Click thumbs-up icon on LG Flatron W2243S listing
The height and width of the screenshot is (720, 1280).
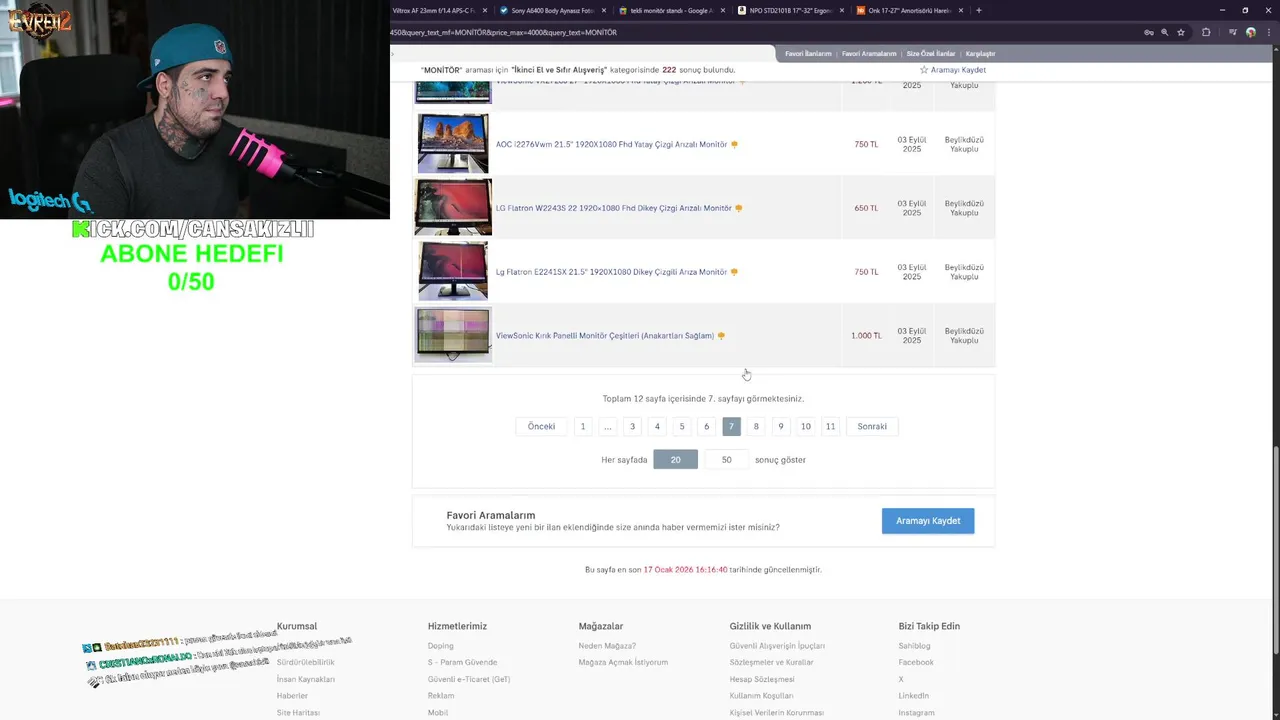(x=739, y=208)
